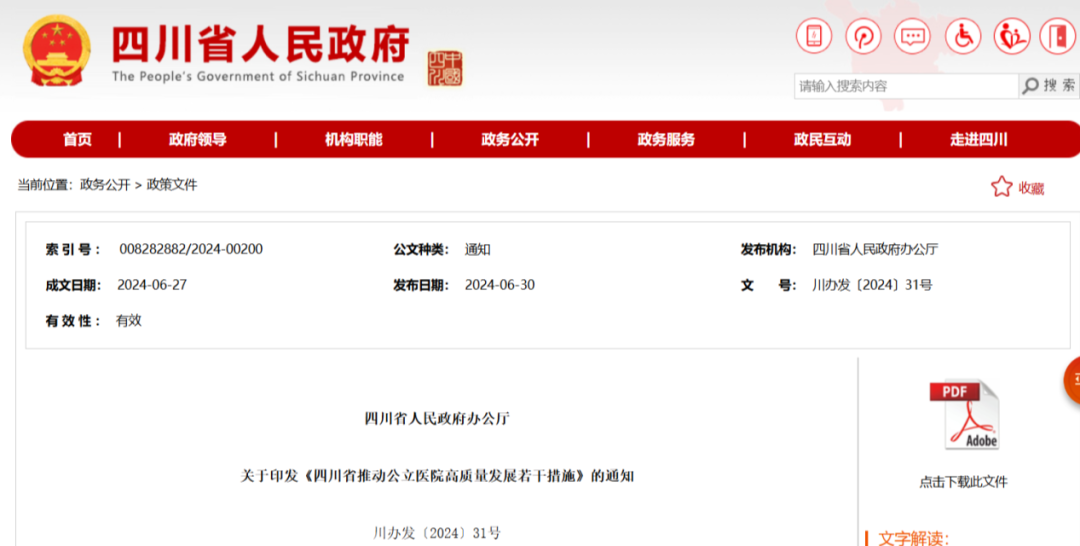Click the 政务公开 breadcrumb link

point(105,185)
